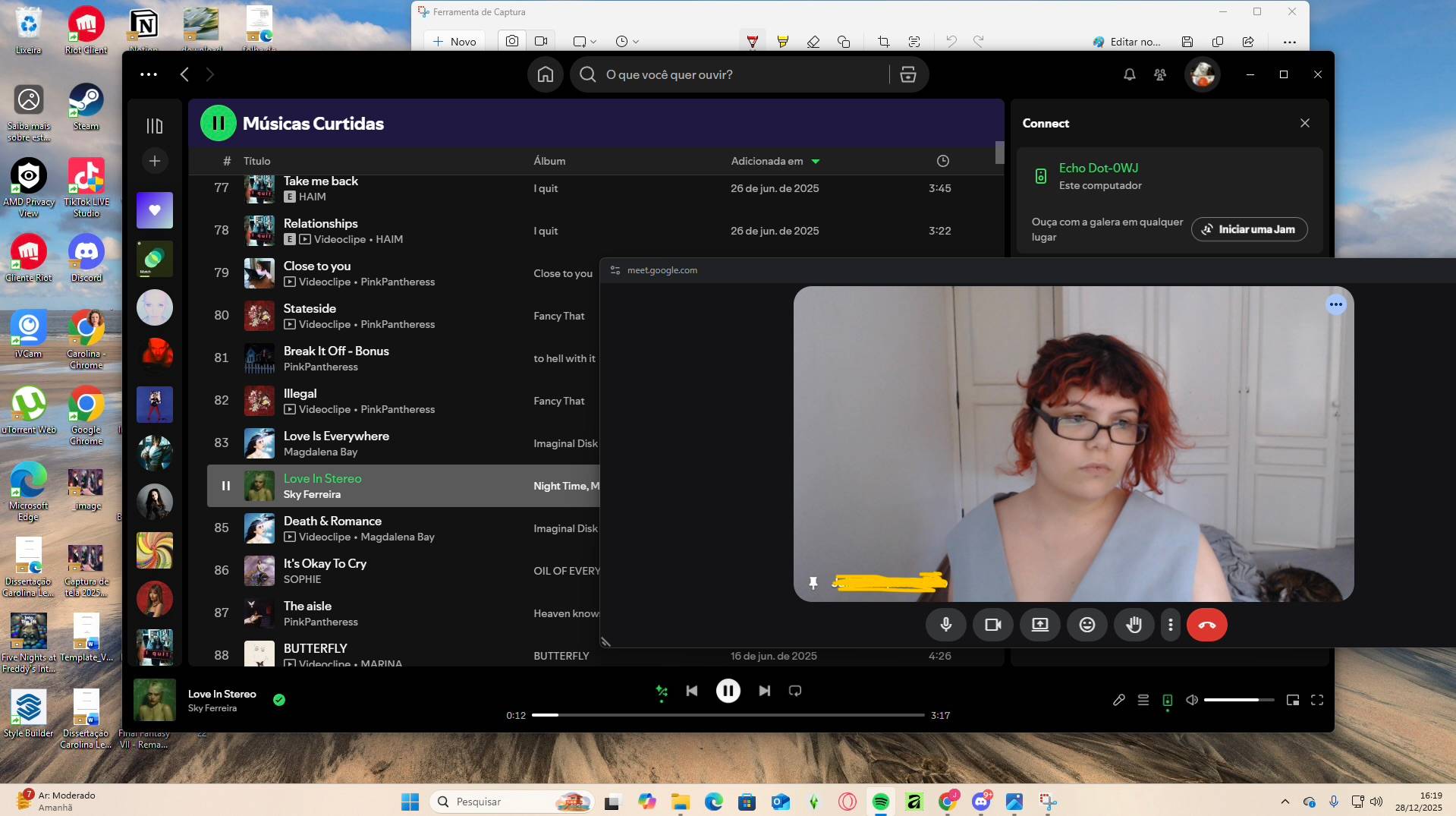Seek in the Love In Stereo progress bar
The image size is (1456, 816).
click(x=728, y=715)
